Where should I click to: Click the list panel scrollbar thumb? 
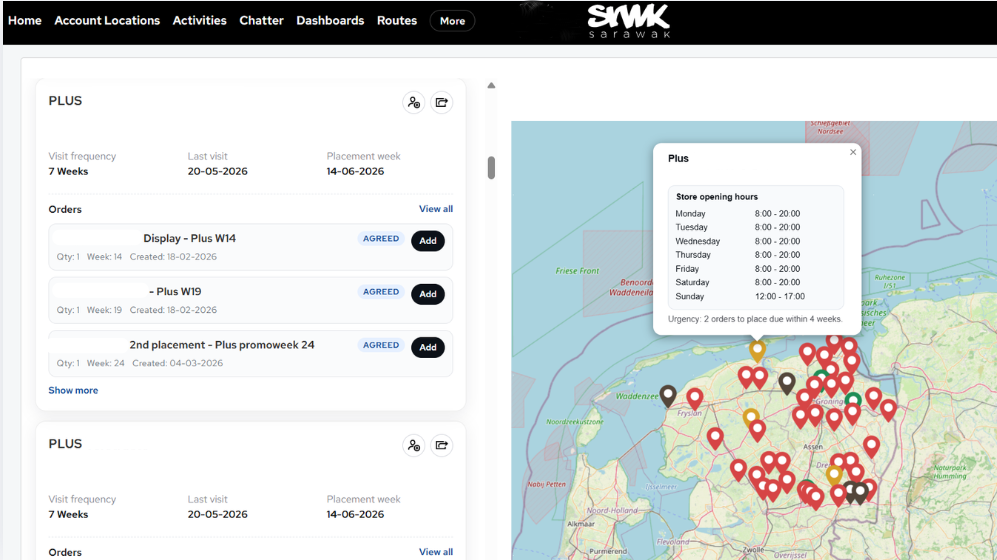(491, 168)
